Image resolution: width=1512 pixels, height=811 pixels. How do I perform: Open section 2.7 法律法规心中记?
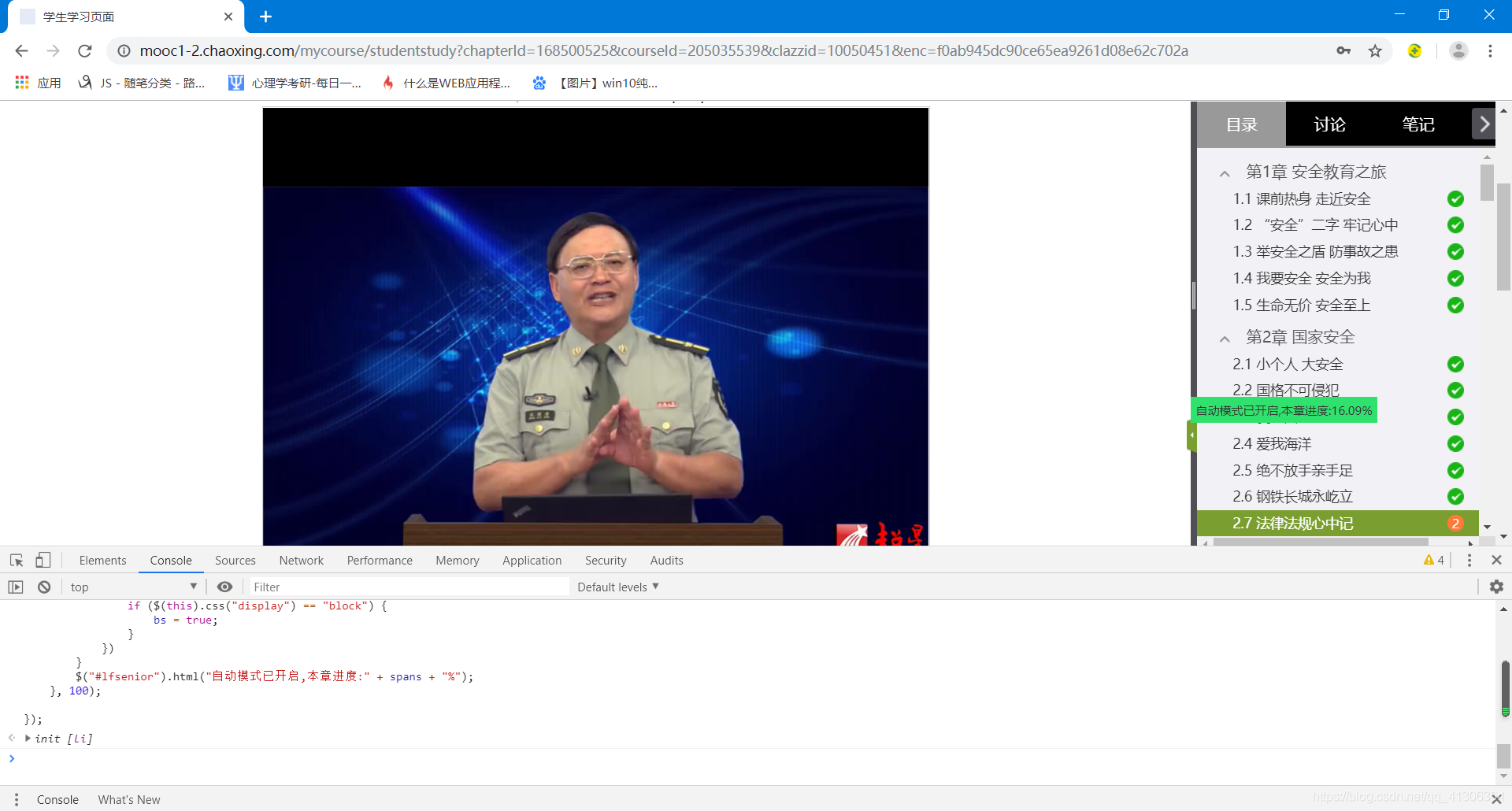tap(1292, 523)
